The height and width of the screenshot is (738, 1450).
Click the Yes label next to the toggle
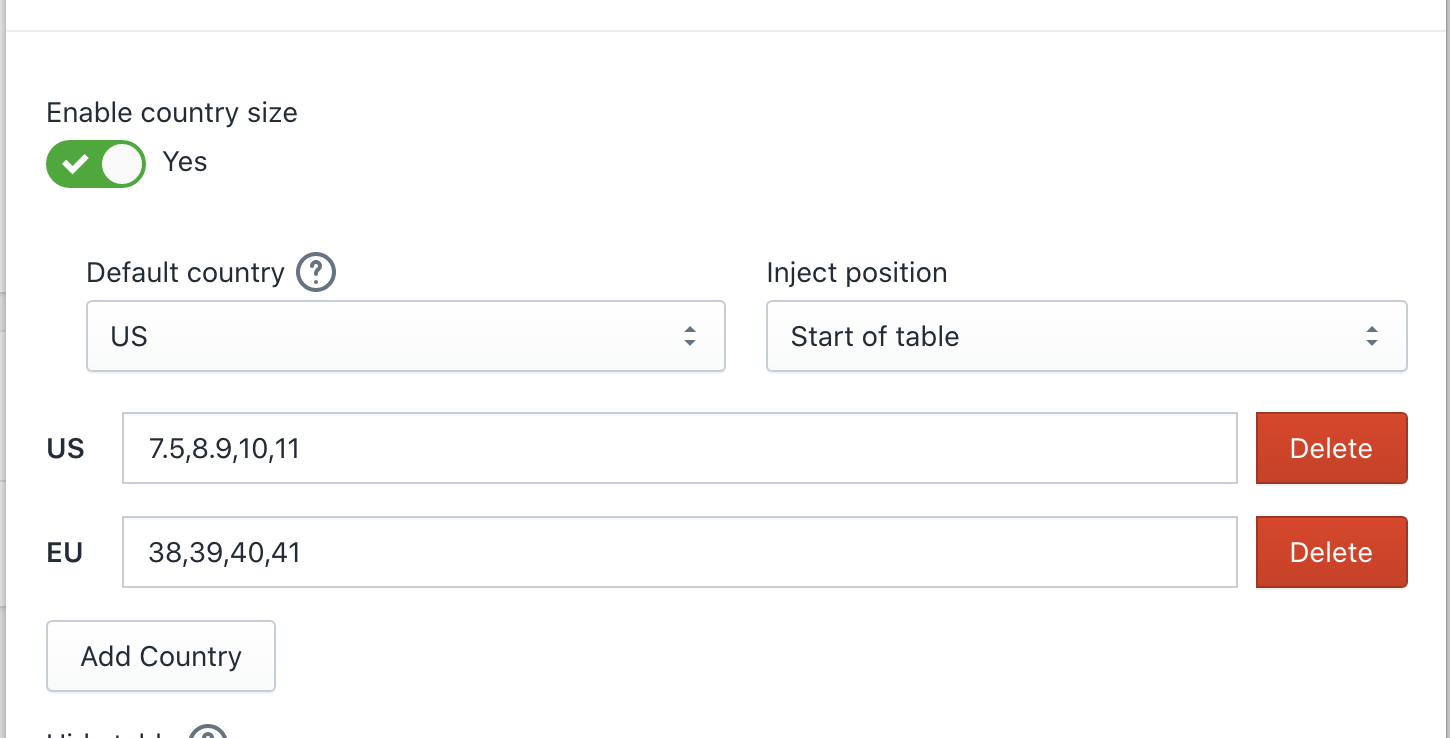pos(185,162)
